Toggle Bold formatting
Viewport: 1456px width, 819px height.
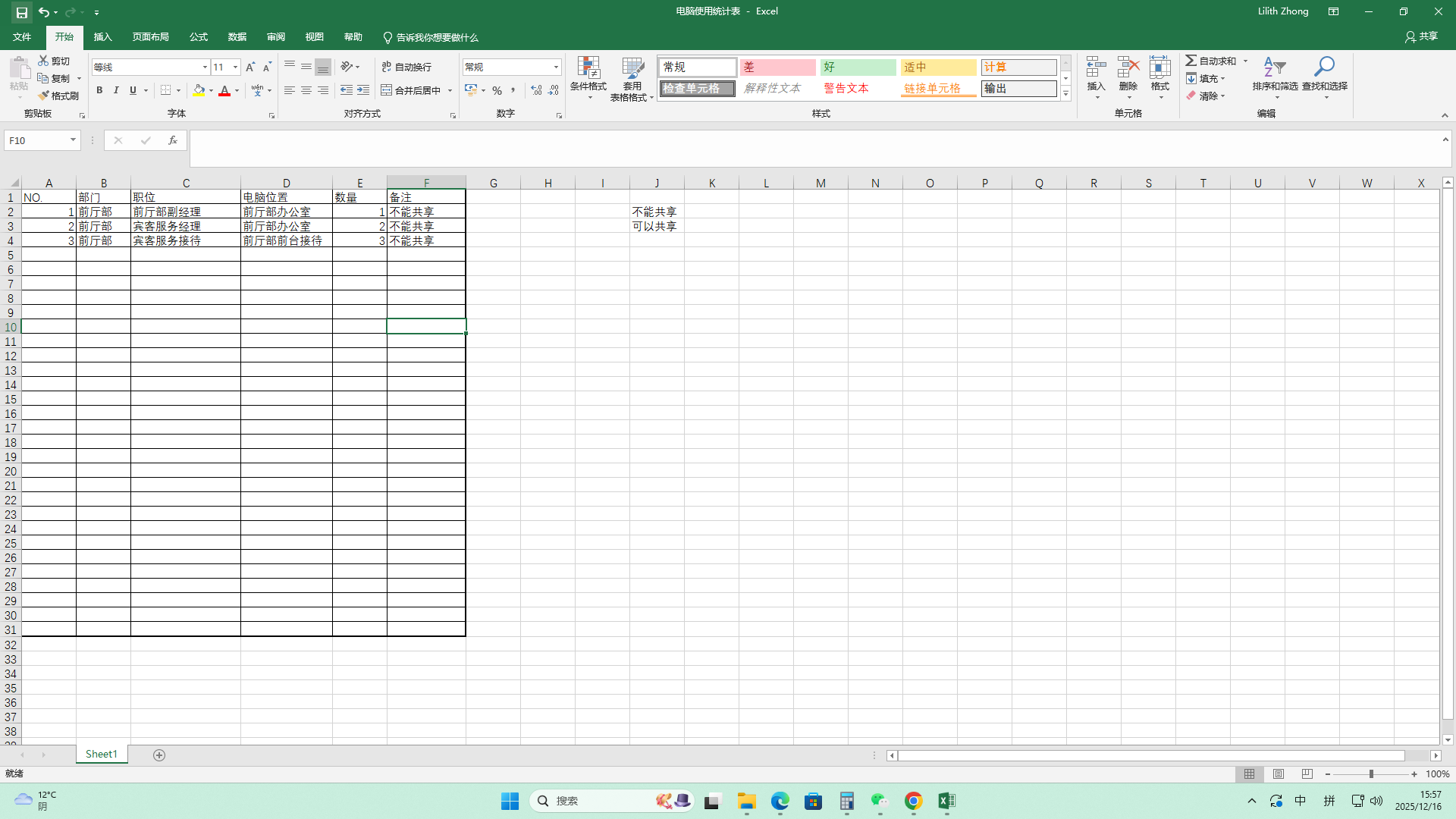point(99,90)
